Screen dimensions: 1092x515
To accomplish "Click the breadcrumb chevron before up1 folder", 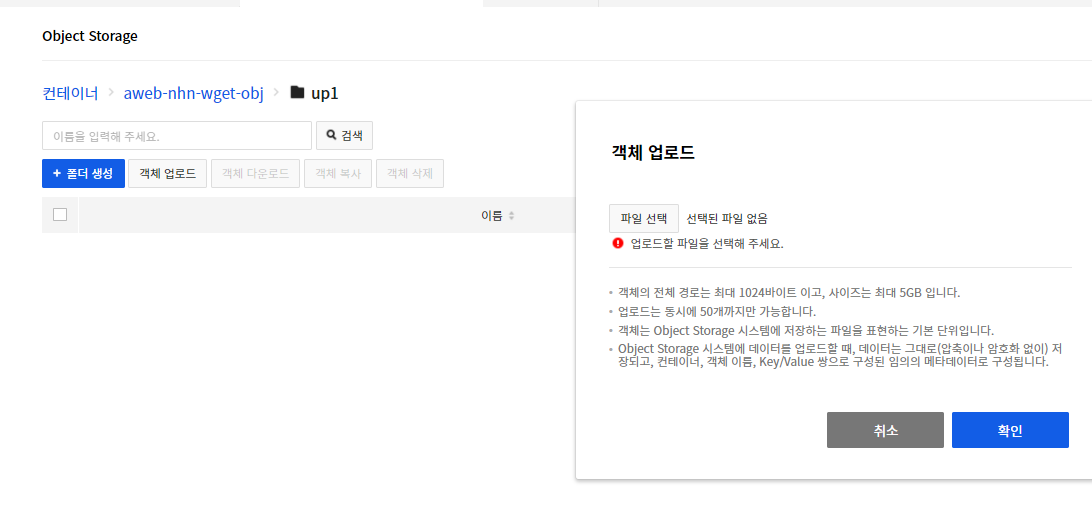I will pos(276,93).
